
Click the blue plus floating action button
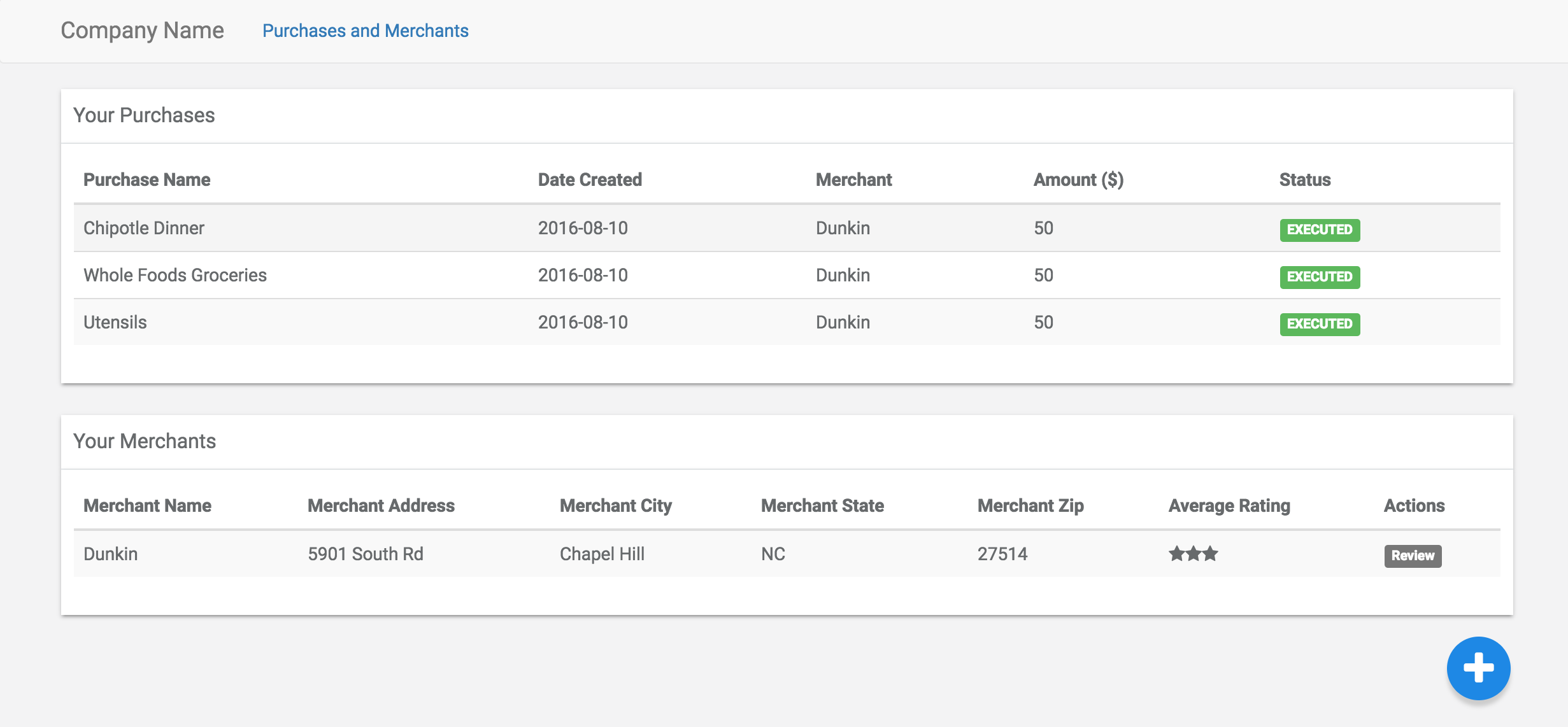pos(1478,668)
